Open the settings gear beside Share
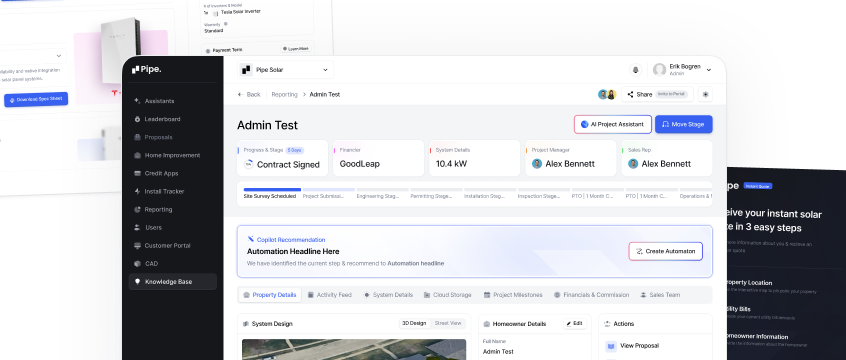 [x=705, y=94]
